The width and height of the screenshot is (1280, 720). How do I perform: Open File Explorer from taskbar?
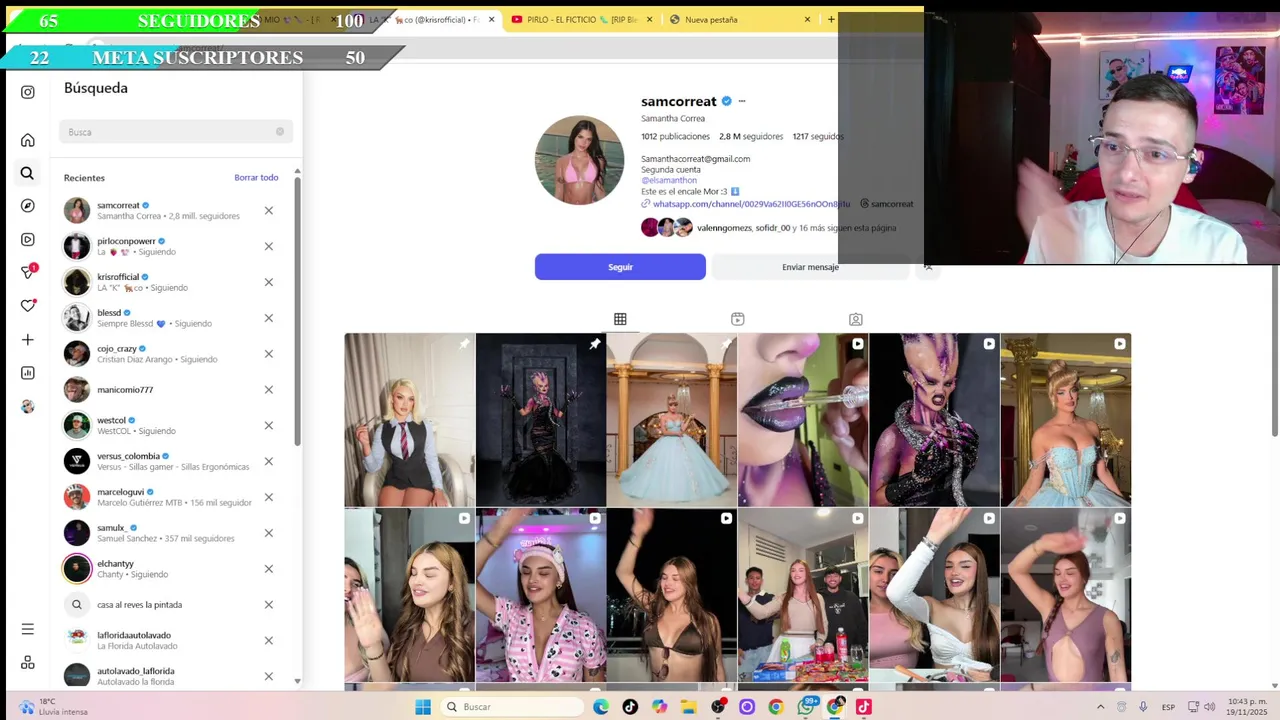(x=688, y=707)
